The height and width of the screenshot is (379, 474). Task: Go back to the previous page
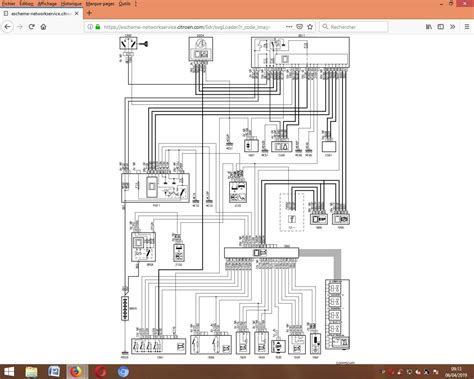[8, 27]
